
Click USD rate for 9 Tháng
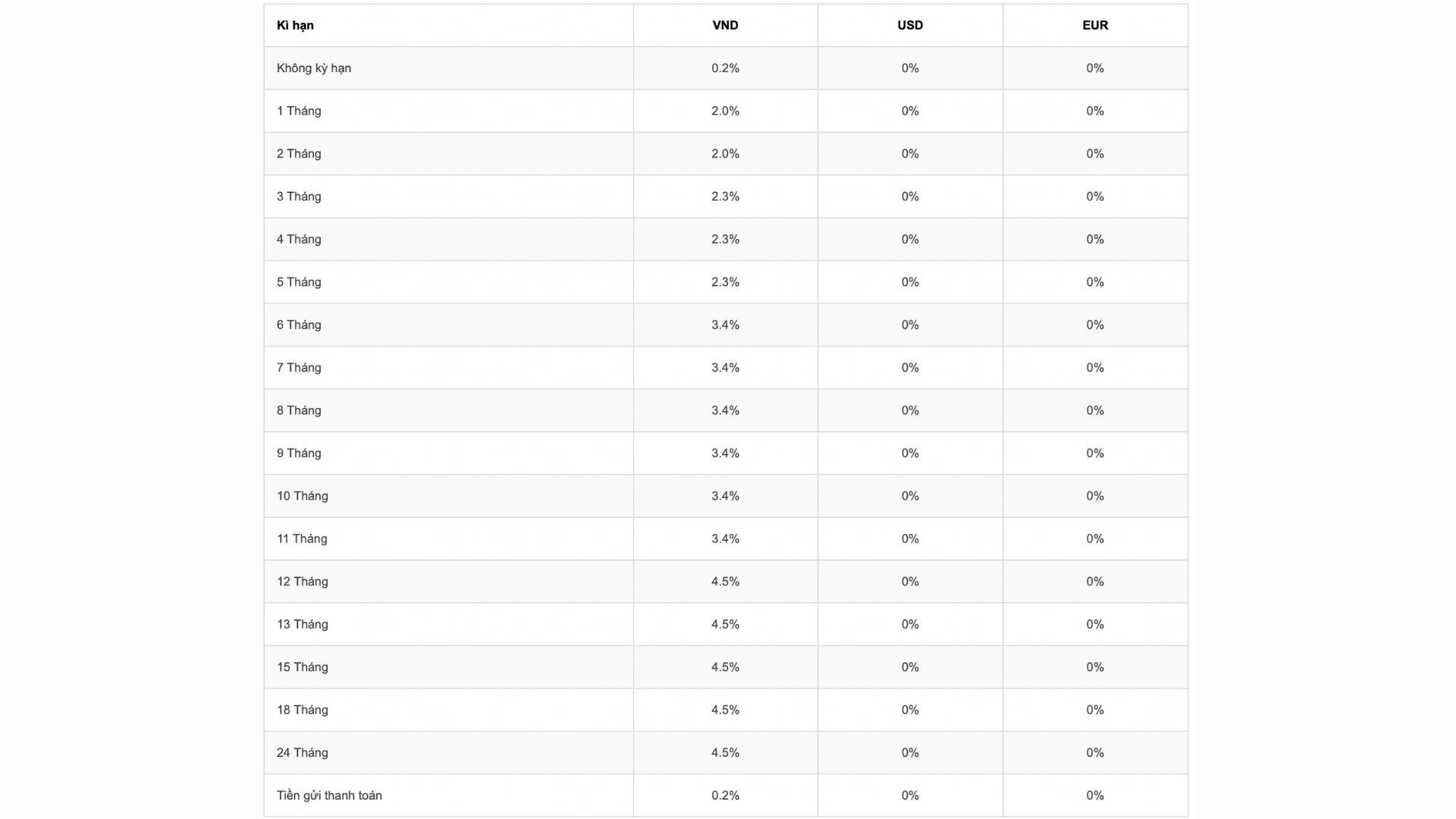pyautogui.click(x=910, y=453)
